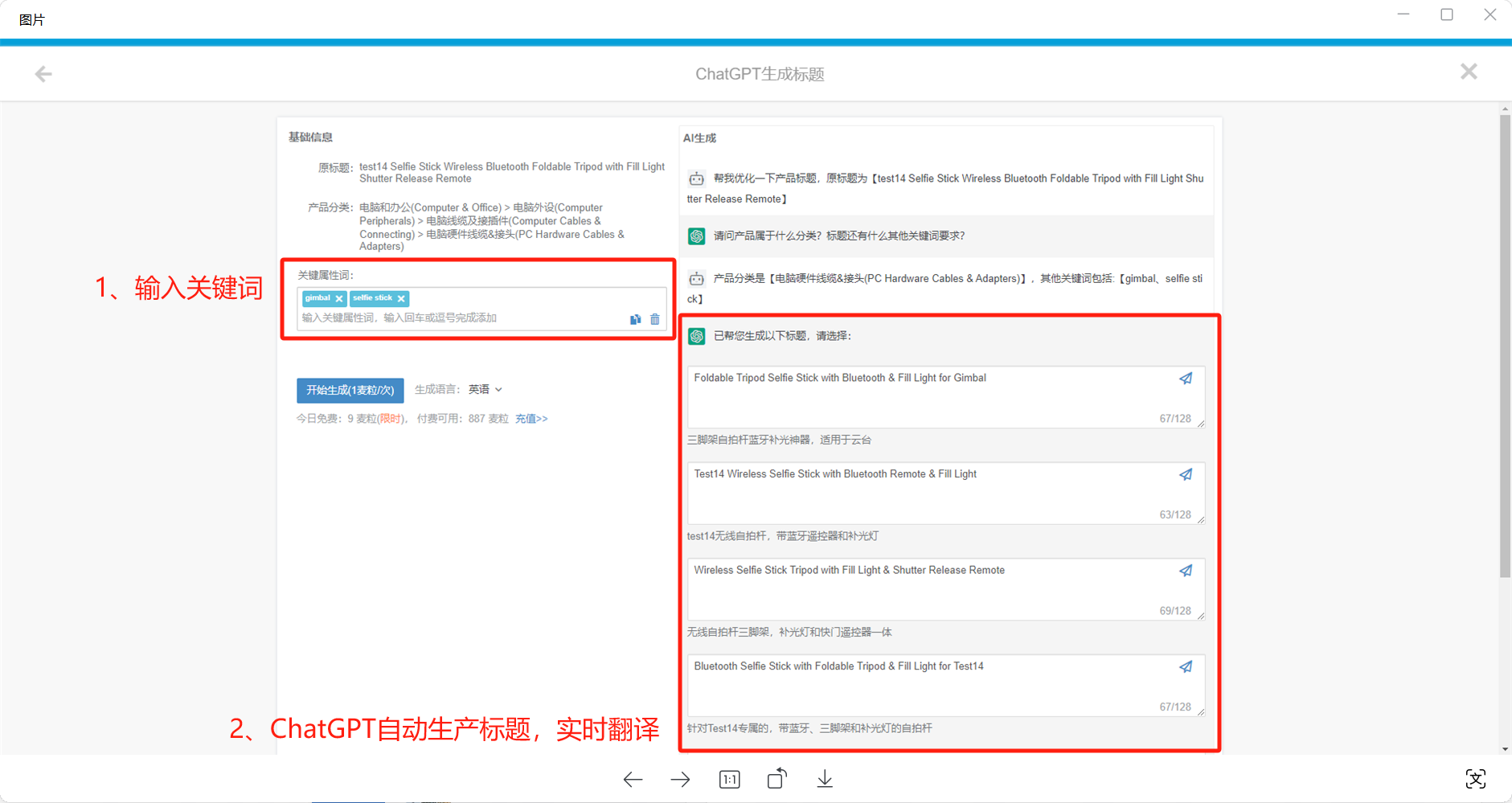Activate text recognition icon at bottom right
Image resolution: width=1512 pixels, height=803 pixels.
[x=1475, y=779]
